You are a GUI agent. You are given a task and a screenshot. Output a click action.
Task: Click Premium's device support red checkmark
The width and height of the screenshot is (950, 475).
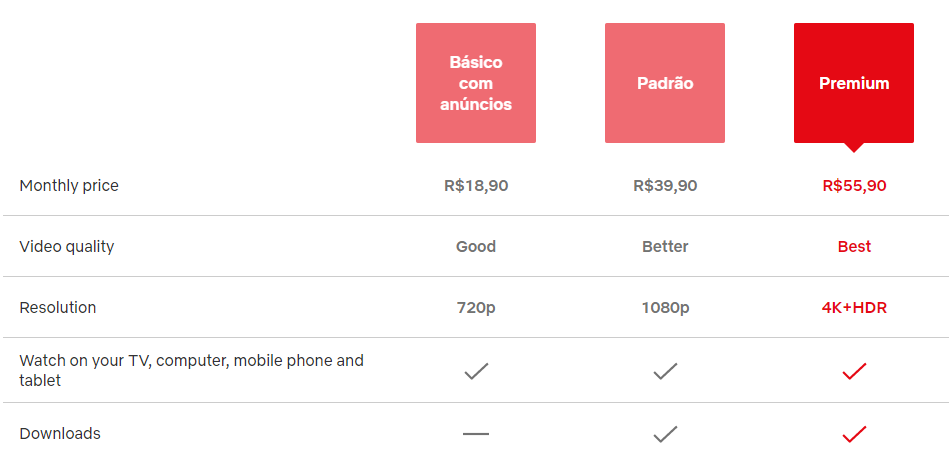[x=854, y=371]
